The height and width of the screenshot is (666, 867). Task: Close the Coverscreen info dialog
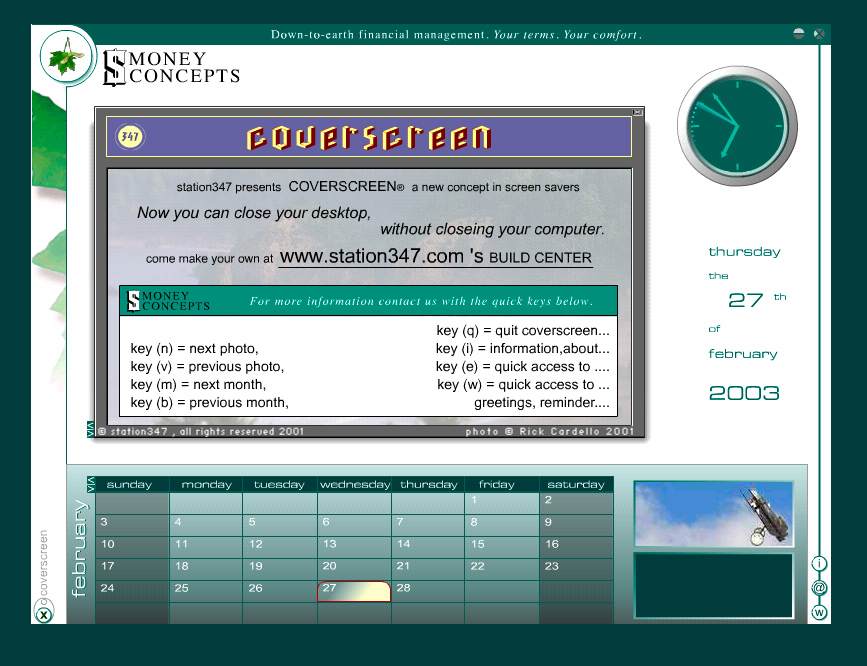(x=638, y=112)
